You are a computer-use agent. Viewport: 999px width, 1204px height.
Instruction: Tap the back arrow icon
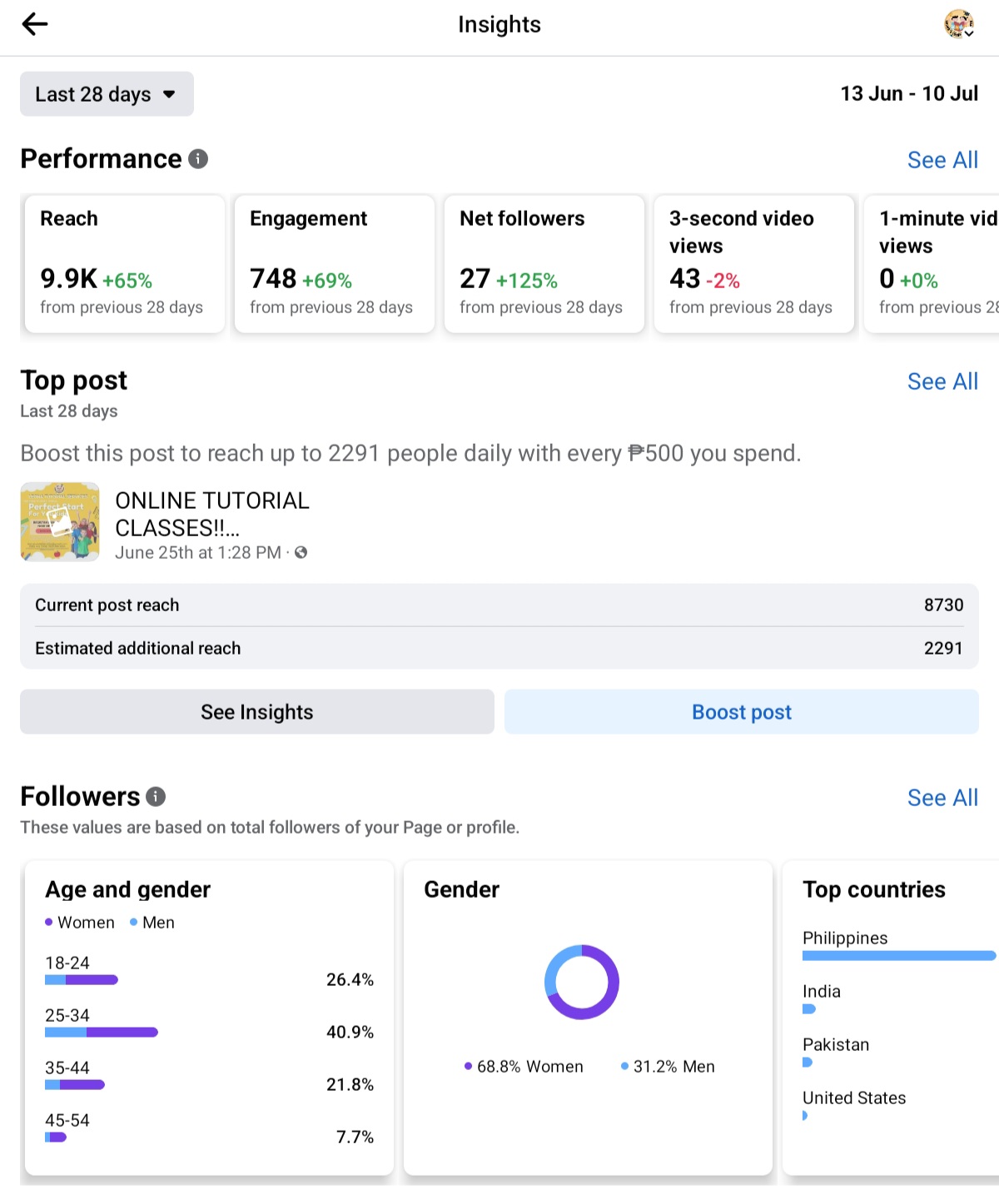coord(35,24)
